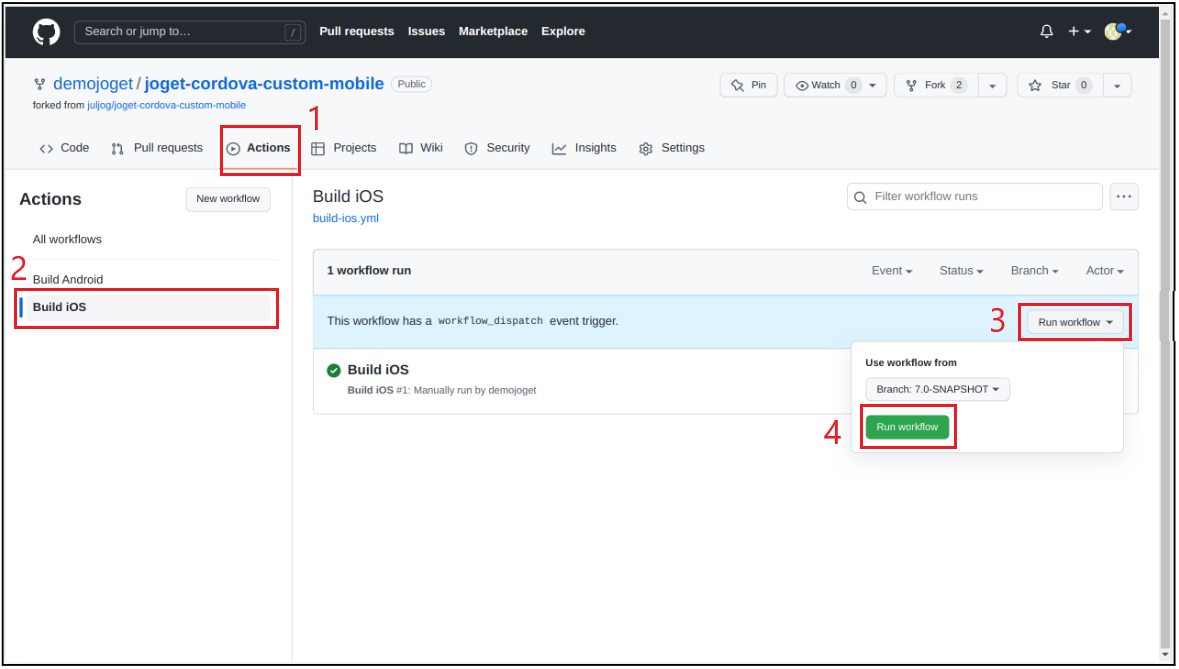
Task: Open the plus create-new menu
Action: pyautogui.click(x=1079, y=32)
